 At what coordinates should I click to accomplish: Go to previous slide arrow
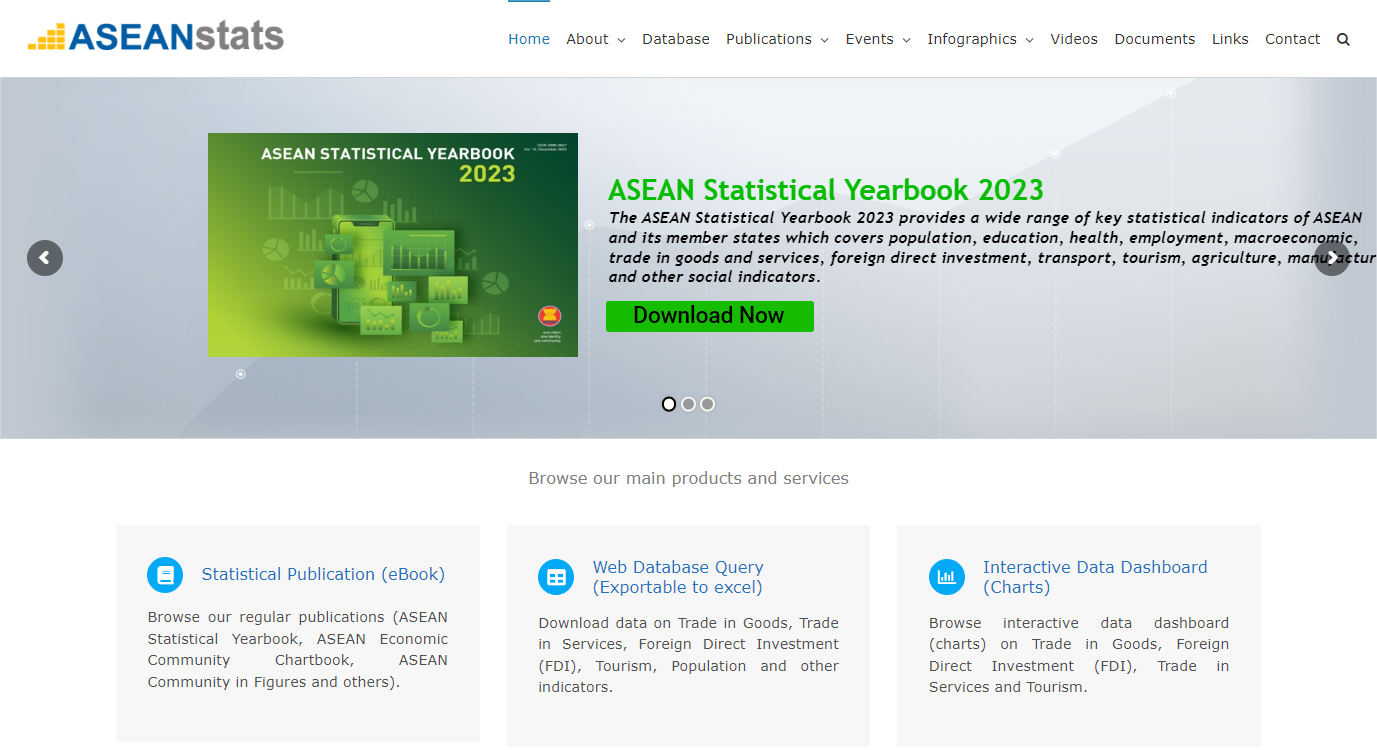45,258
